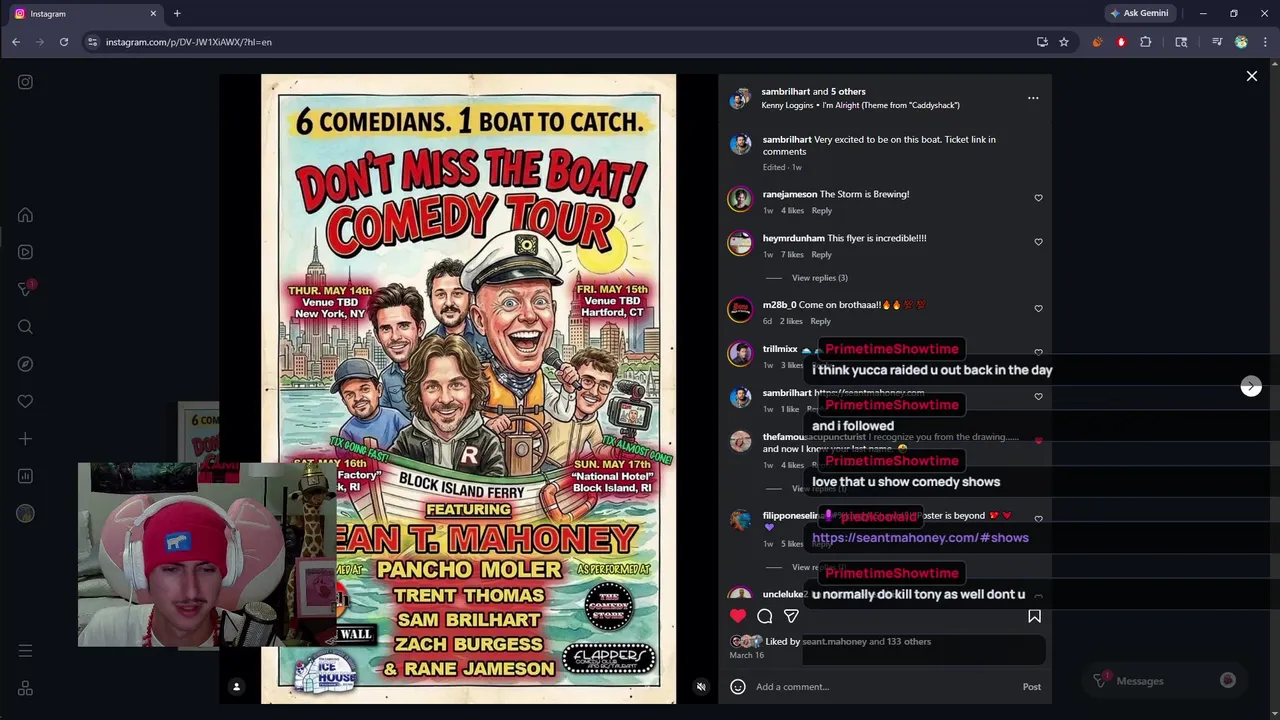Open Instagram home from the sidebar
This screenshot has height=720, width=1280.
coord(25,215)
